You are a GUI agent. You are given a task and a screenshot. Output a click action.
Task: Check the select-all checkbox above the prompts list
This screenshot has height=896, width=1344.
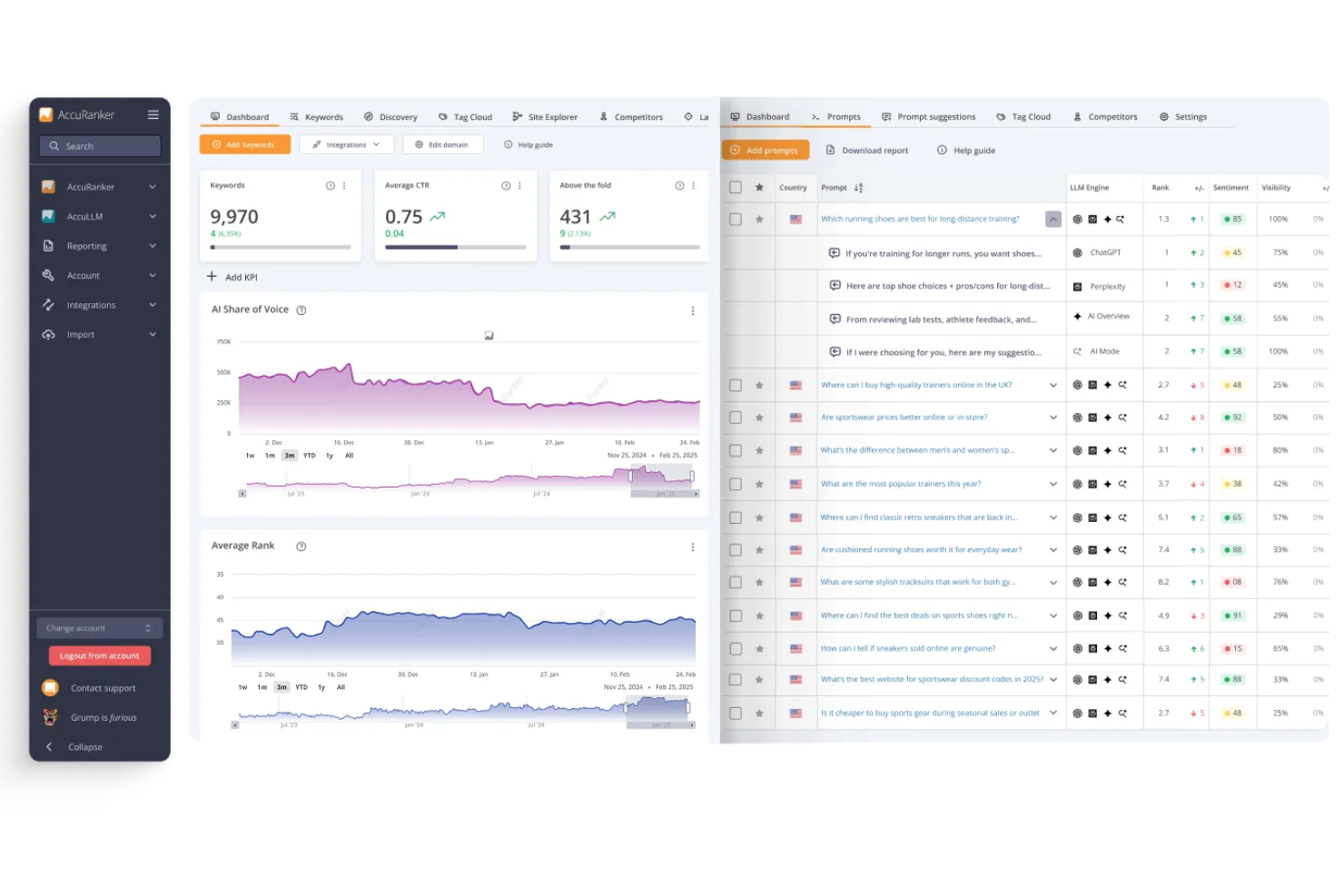[735, 187]
